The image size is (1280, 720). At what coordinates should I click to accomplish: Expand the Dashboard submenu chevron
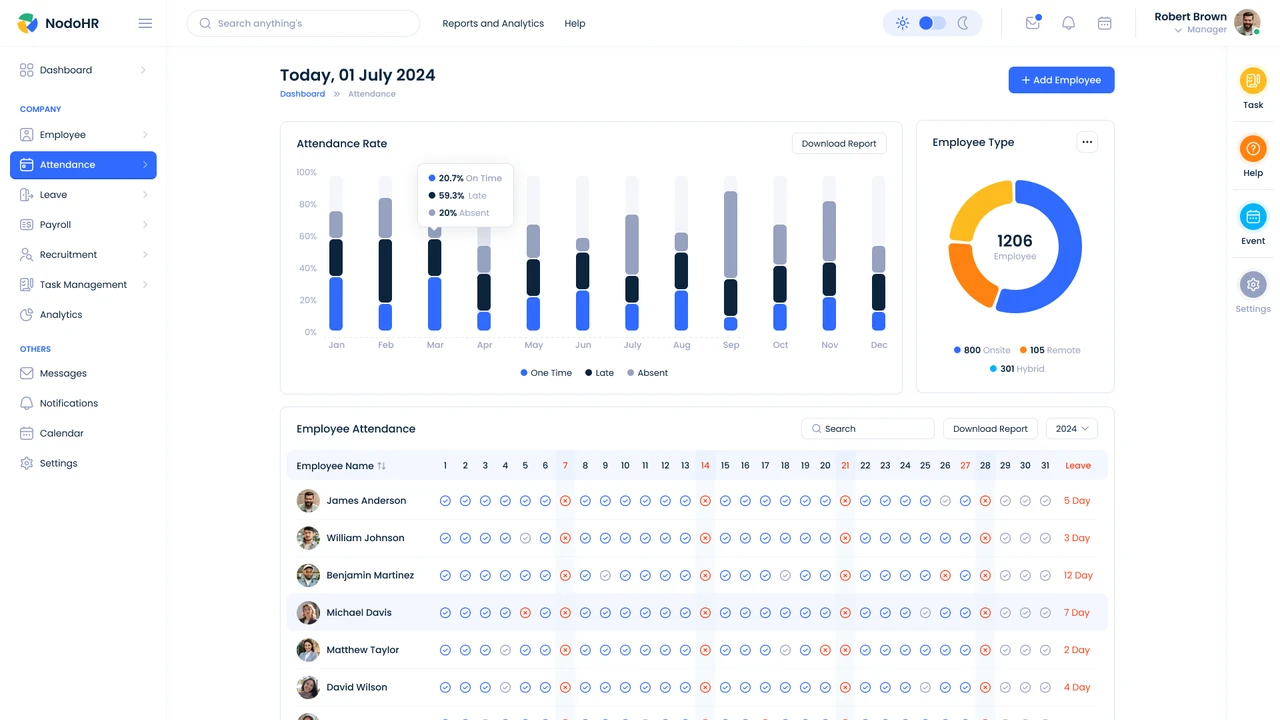point(143,70)
